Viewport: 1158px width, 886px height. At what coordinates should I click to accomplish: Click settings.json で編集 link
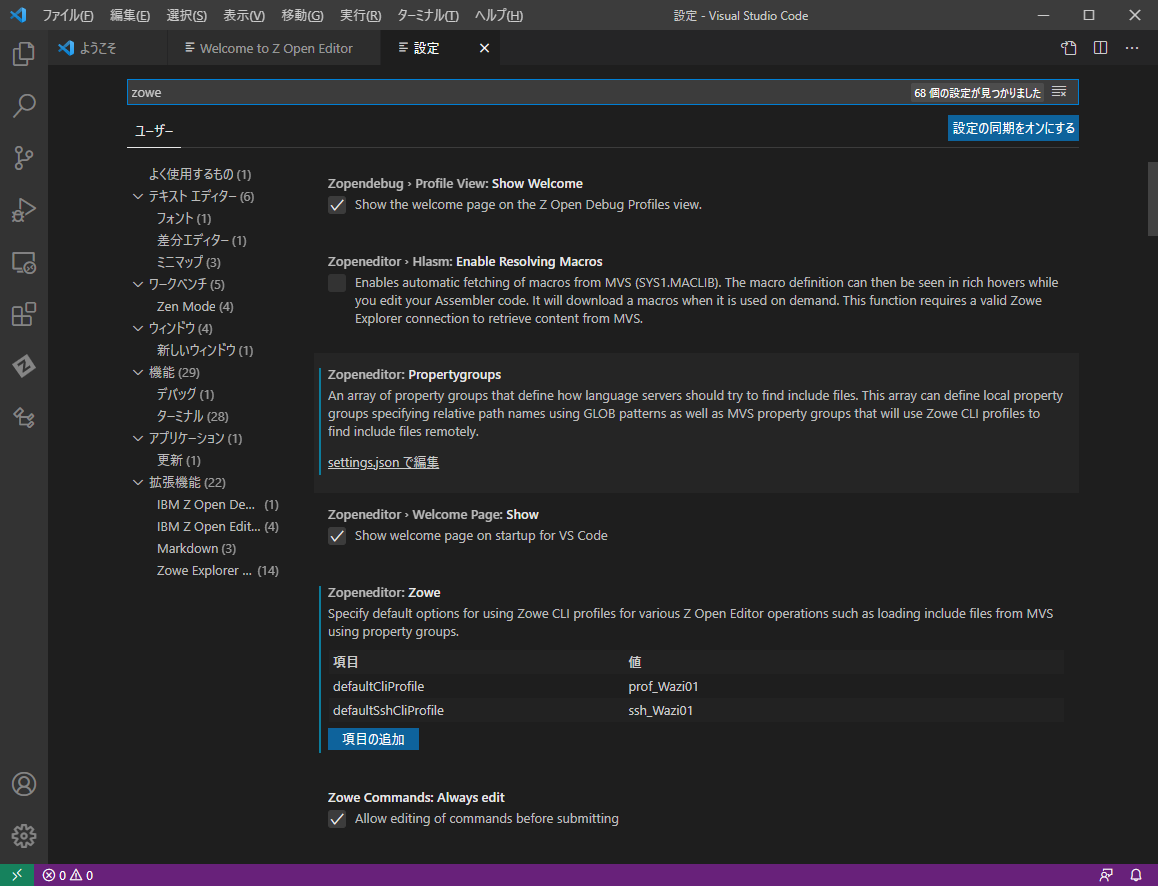pos(383,463)
